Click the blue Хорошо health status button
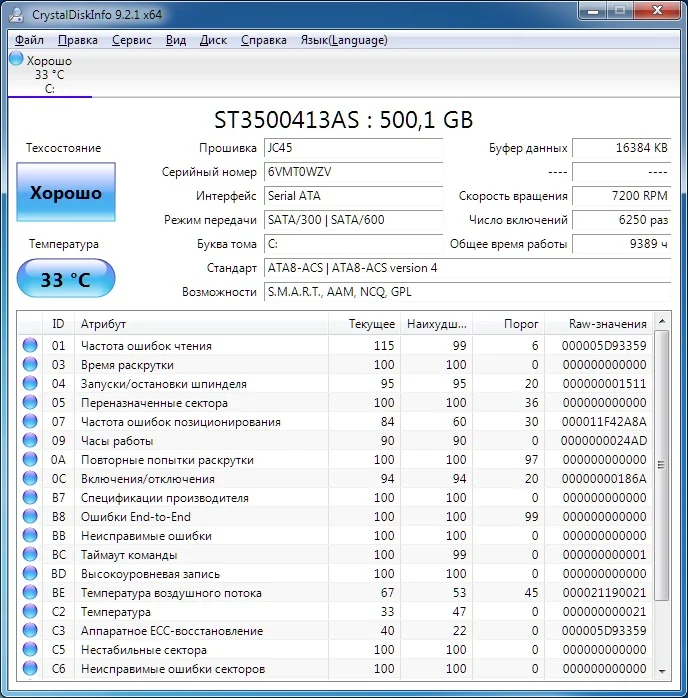The height and width of the screenshot is (698, 688). (66, 192)
